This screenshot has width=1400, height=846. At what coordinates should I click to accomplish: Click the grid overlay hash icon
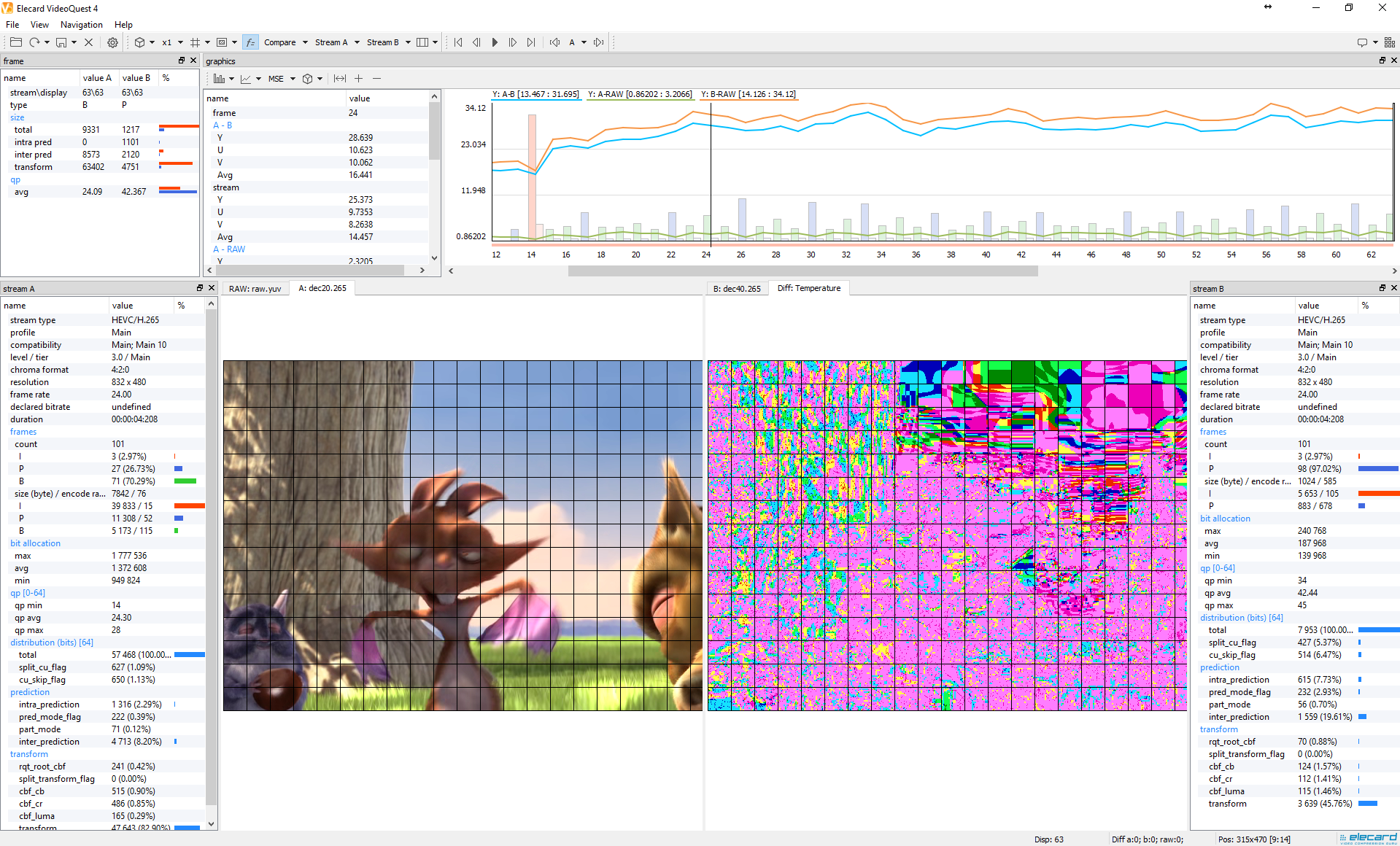(x=195, y=42)
